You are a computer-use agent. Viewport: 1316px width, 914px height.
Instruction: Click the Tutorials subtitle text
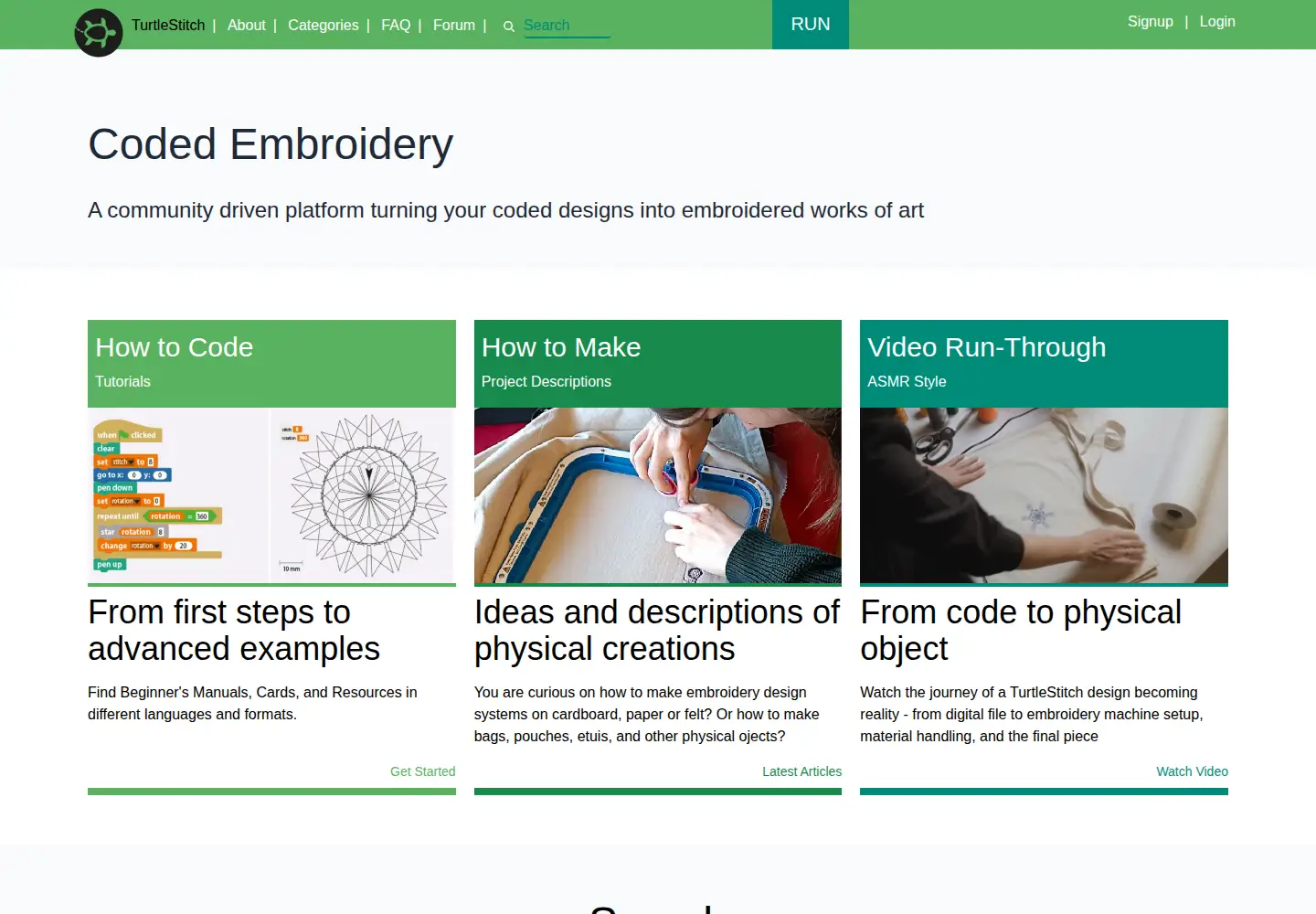click(x=122, y=381)
